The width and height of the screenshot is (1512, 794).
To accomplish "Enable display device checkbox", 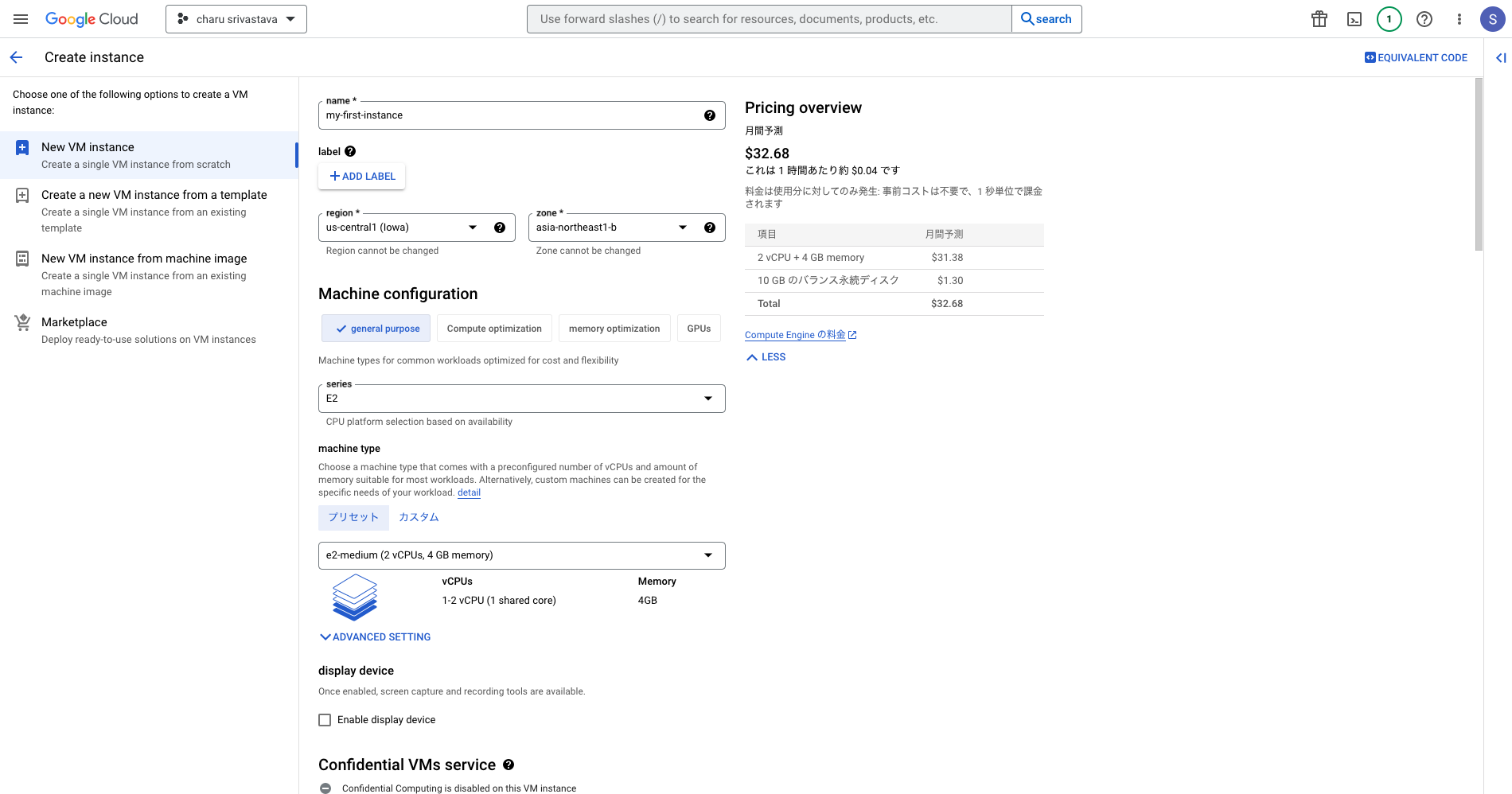I will click(325, 719).
